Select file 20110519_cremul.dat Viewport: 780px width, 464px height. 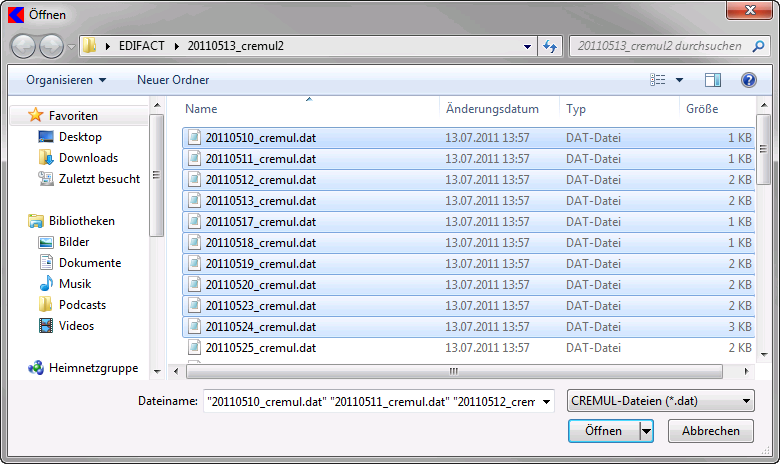468,264
